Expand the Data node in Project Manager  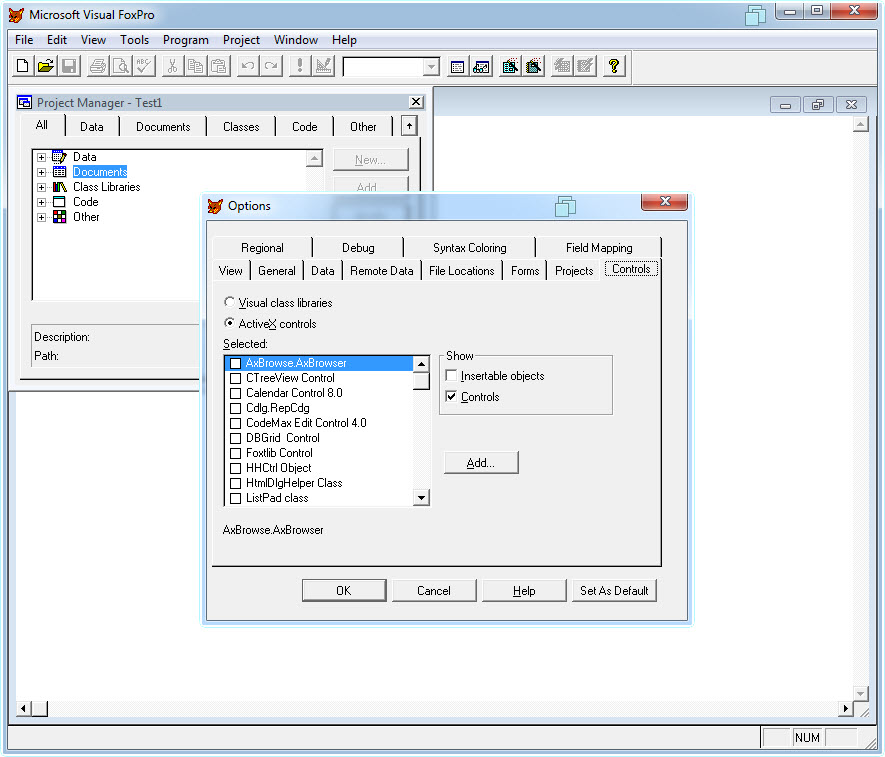[x=41, y=157]
